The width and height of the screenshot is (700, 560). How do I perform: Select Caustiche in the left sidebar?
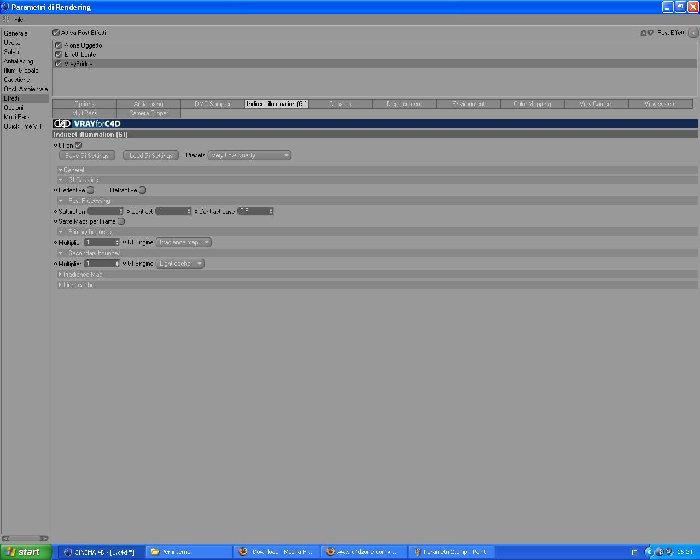coord(17,80)
